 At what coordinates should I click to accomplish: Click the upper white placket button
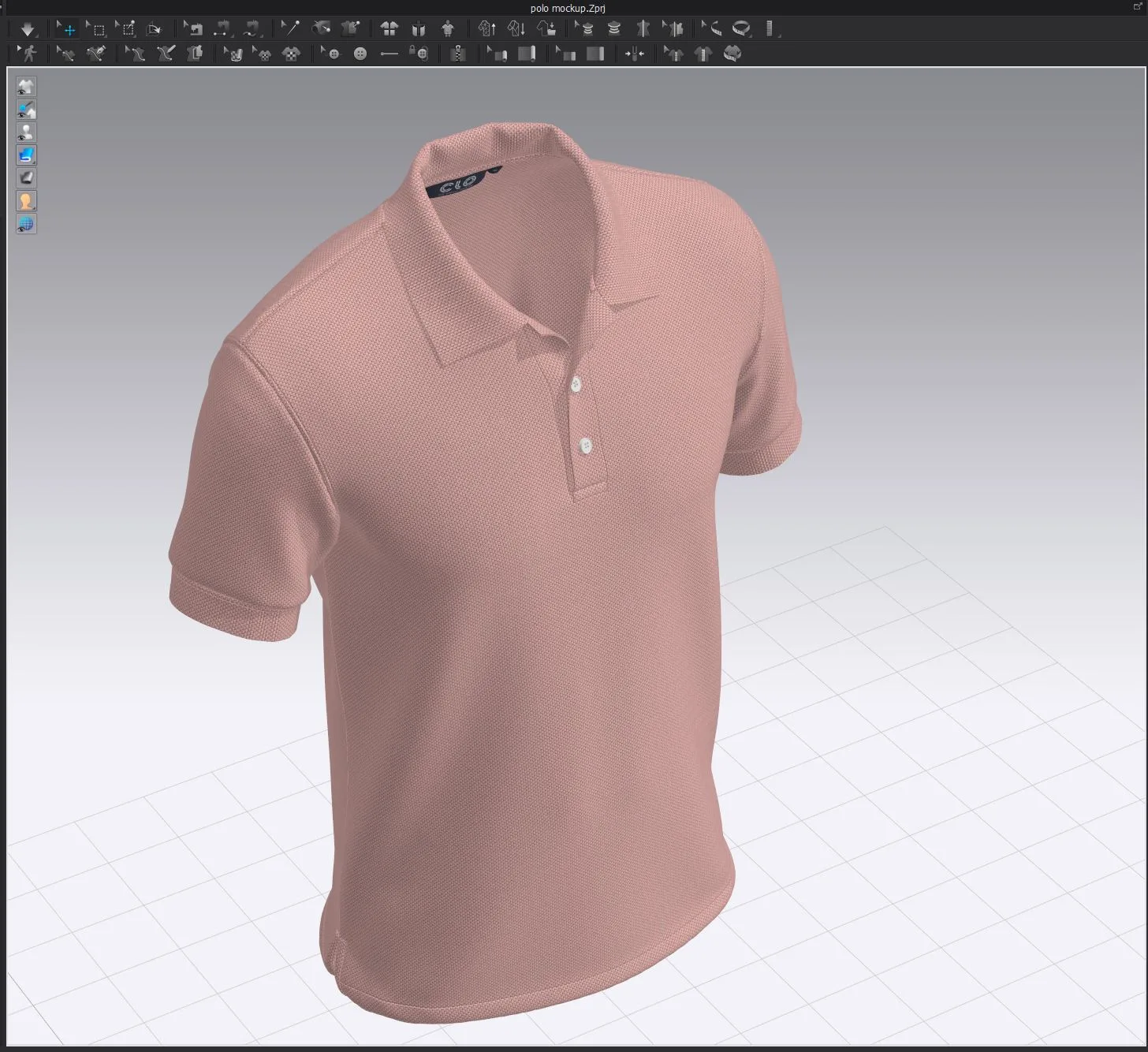(x=576, y=385)
